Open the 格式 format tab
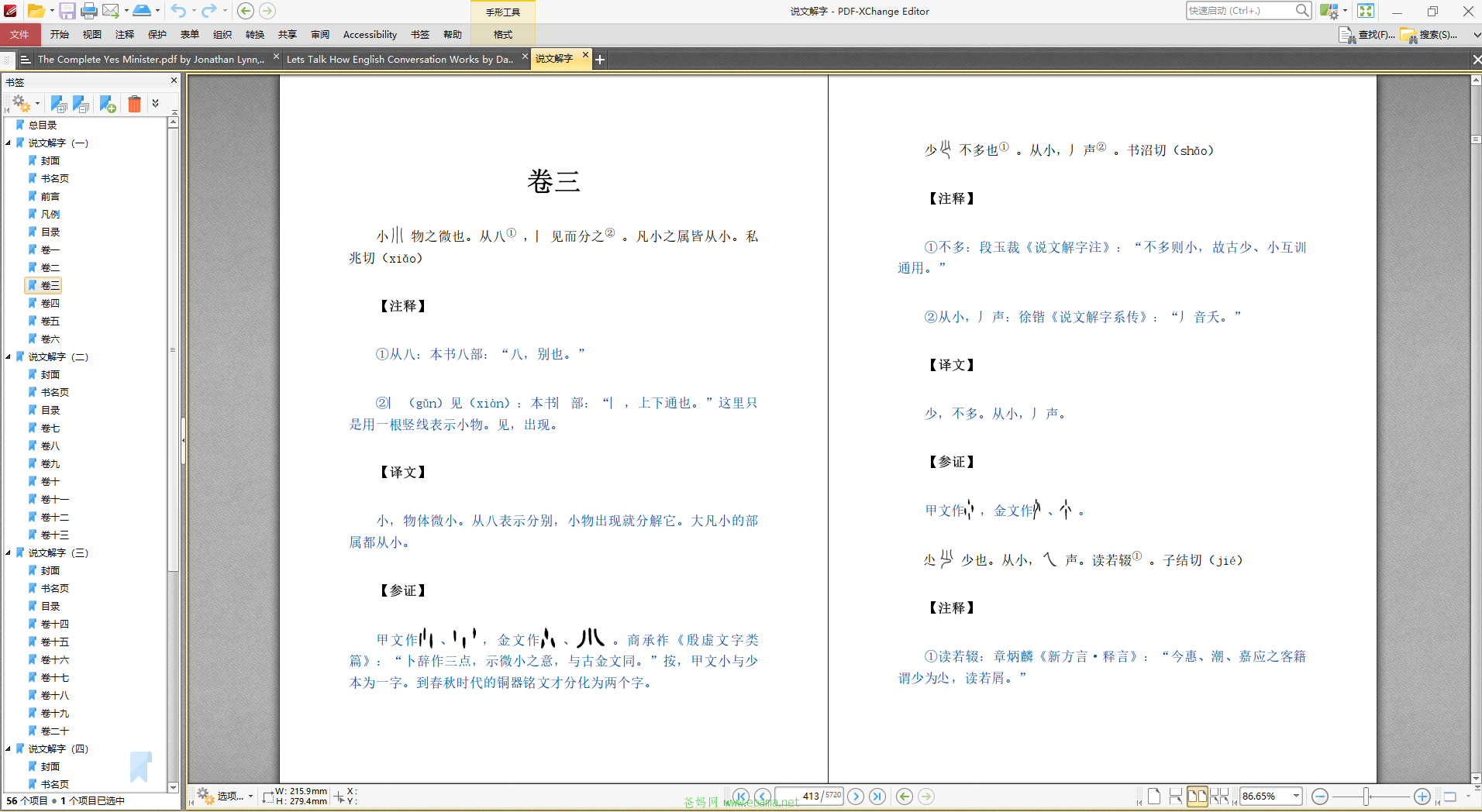The width and height of the screenshot is (1482, 812). pos(503,35)
